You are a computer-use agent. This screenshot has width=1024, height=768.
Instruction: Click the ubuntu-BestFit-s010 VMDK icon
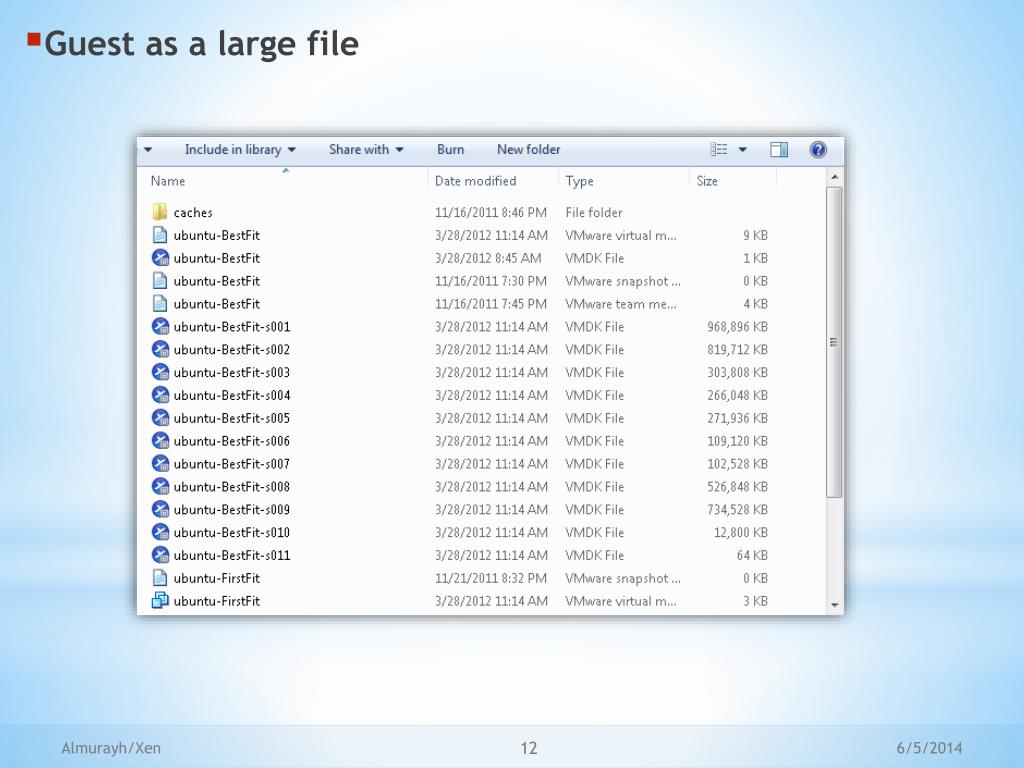point(160,532)
